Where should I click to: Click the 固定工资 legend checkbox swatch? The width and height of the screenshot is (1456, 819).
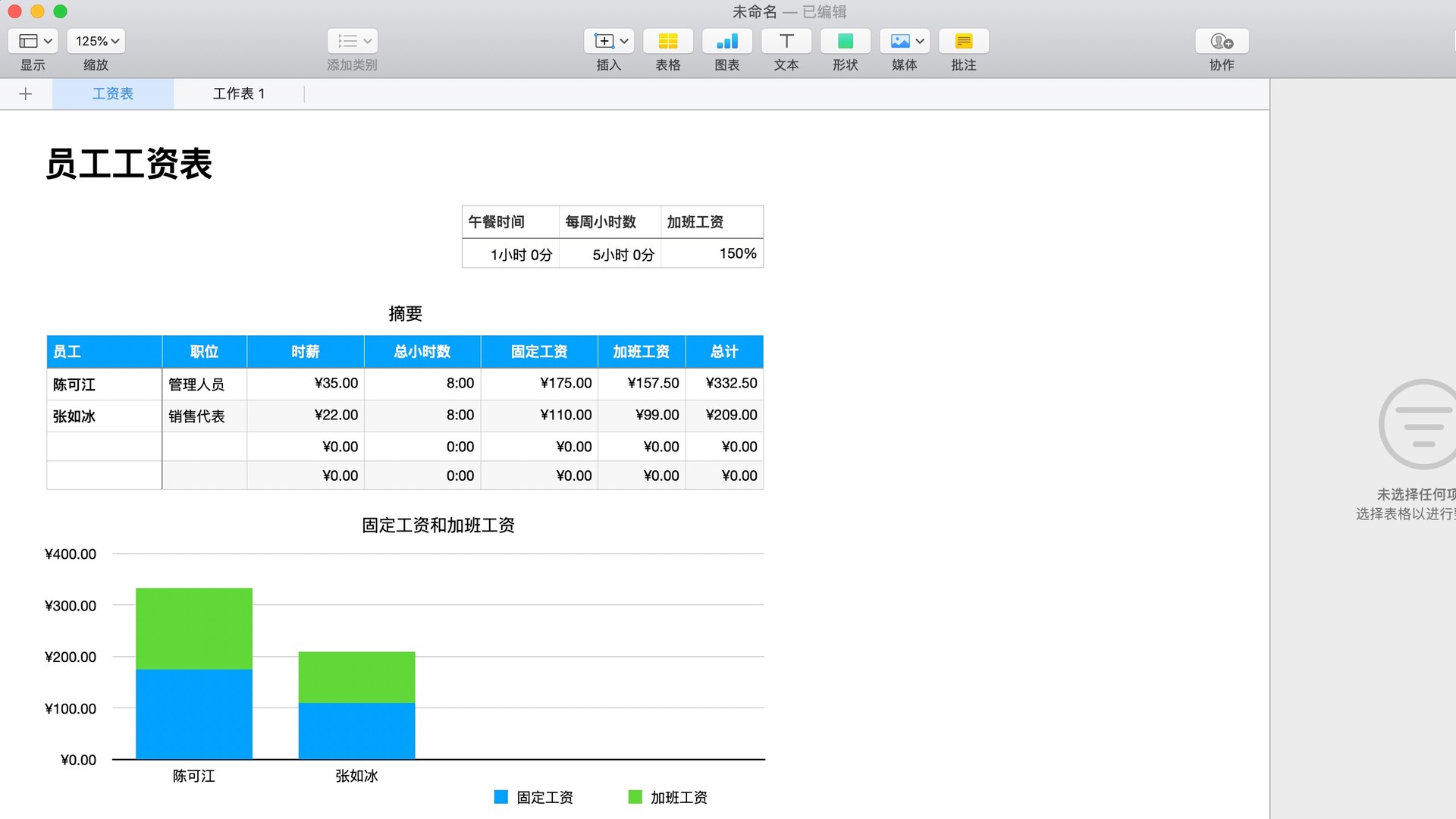(x=501, y=797)
